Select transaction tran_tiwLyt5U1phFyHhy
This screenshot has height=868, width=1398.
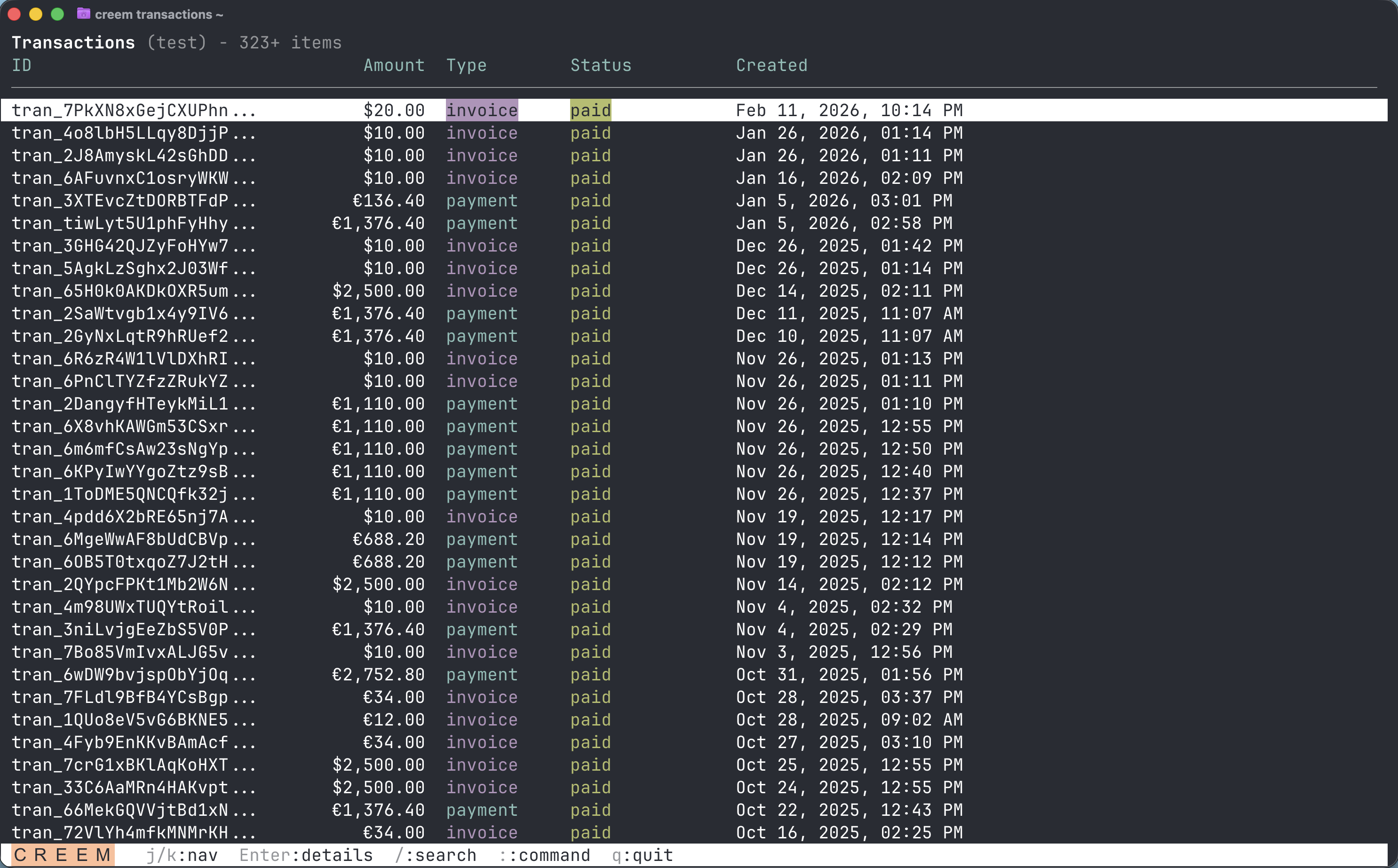tap(694, 223)
